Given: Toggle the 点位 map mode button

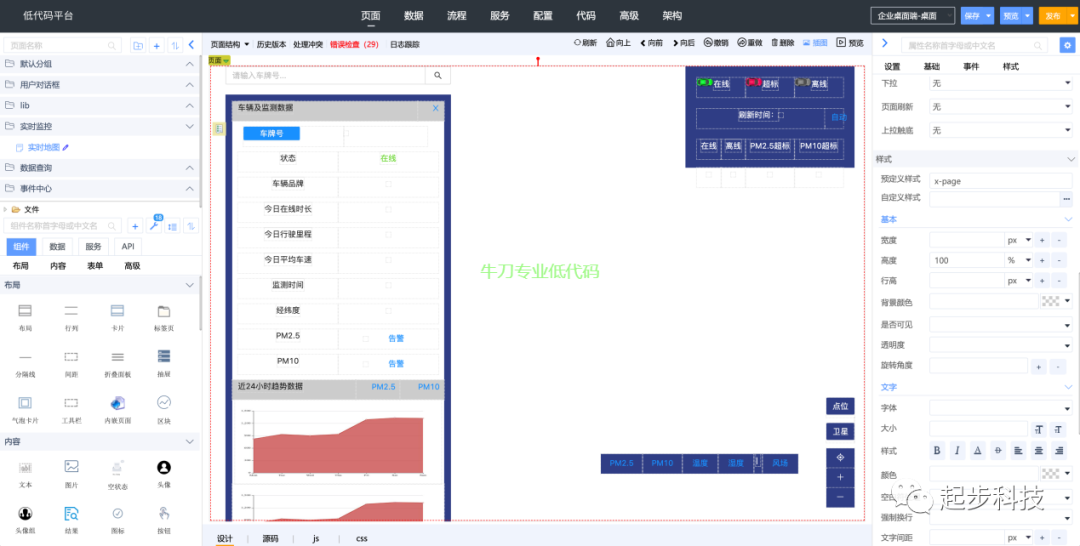Looking at the screenshot, I should click(x=840, y=406).
